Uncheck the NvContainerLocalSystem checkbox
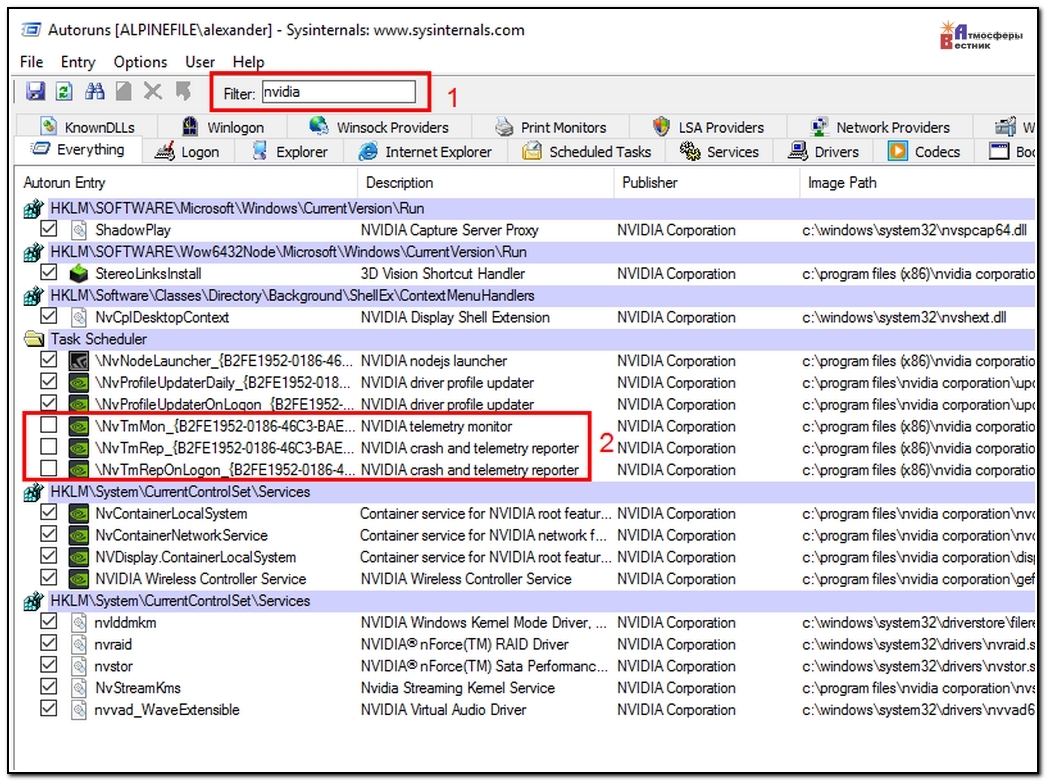This screenshot has width=1046, height=781. click(x=48, y=512)
